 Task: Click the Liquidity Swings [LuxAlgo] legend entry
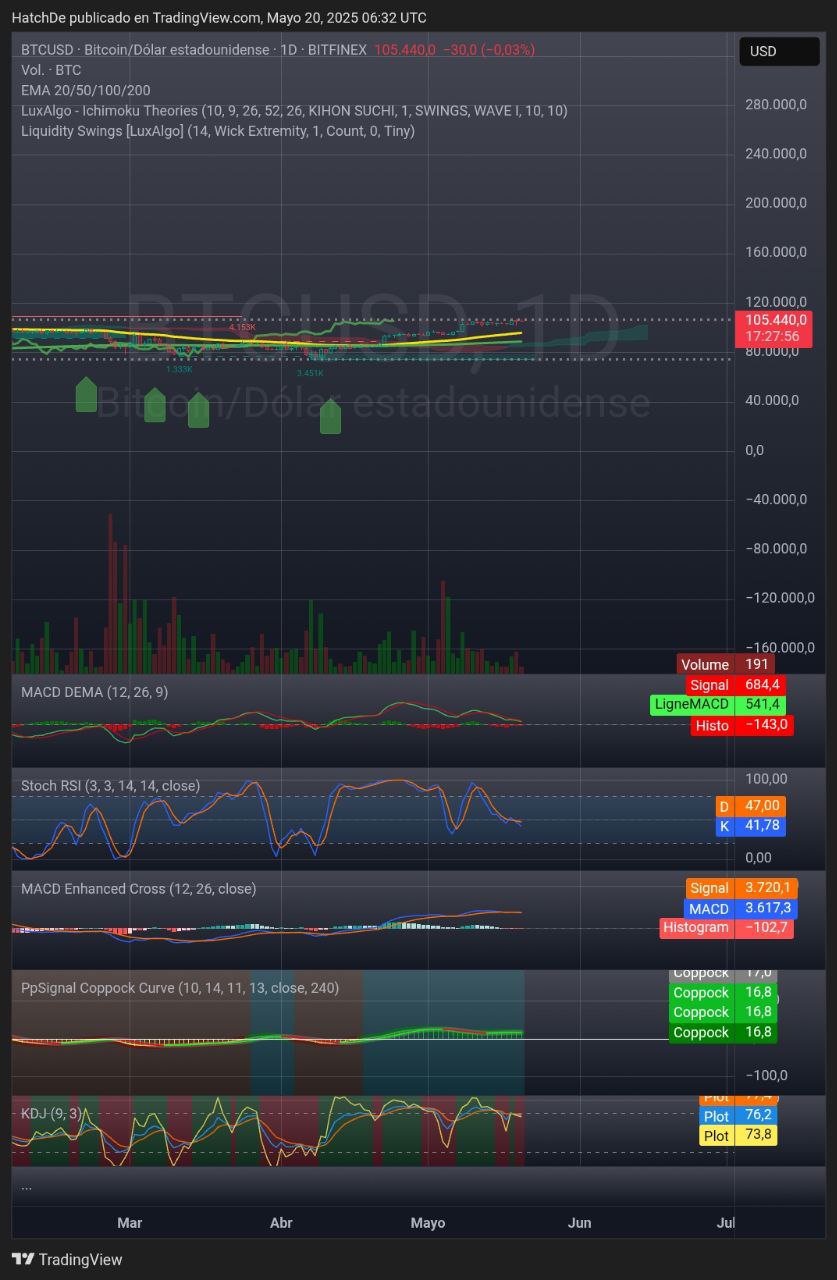(217, 131)
